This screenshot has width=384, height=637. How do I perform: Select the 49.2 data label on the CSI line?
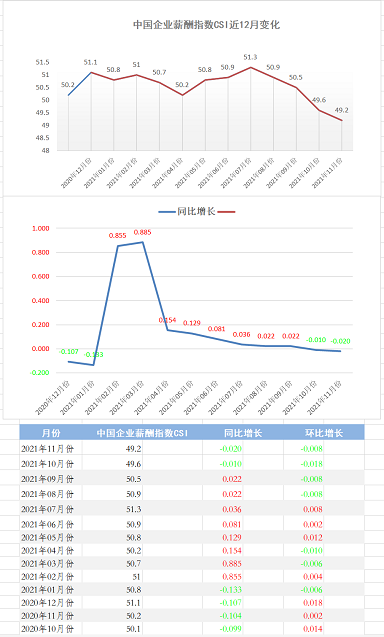(341, 110)
